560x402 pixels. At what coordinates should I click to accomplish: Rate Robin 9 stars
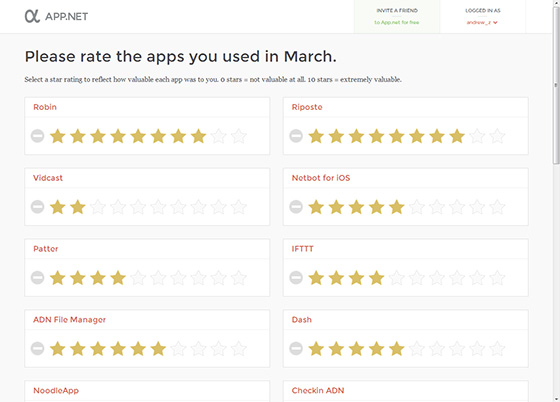point(219,136)
